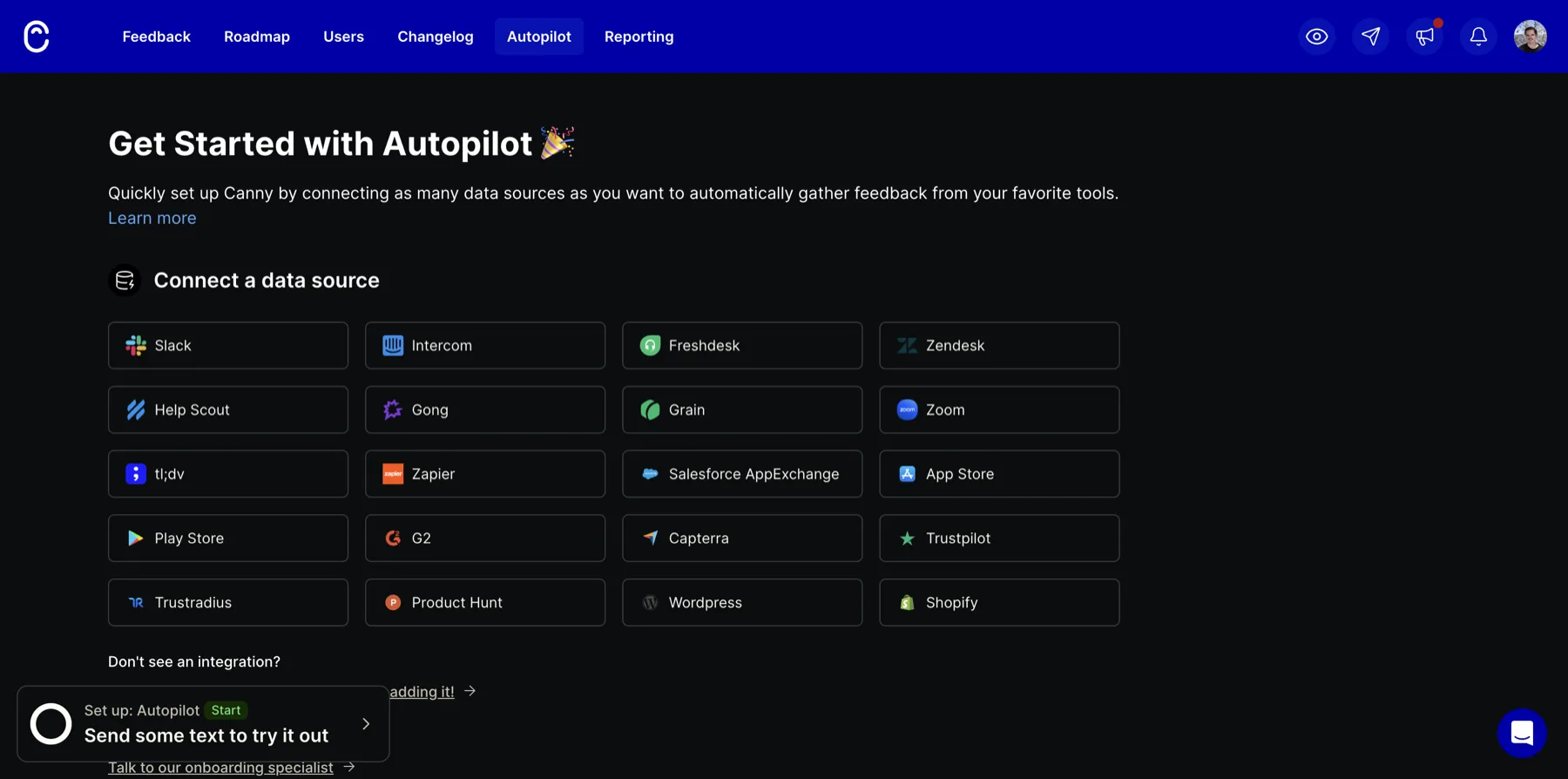Connect the Salesforce AppExchange source
Viewport: 1568px width, 779px height.
point(742,474)
